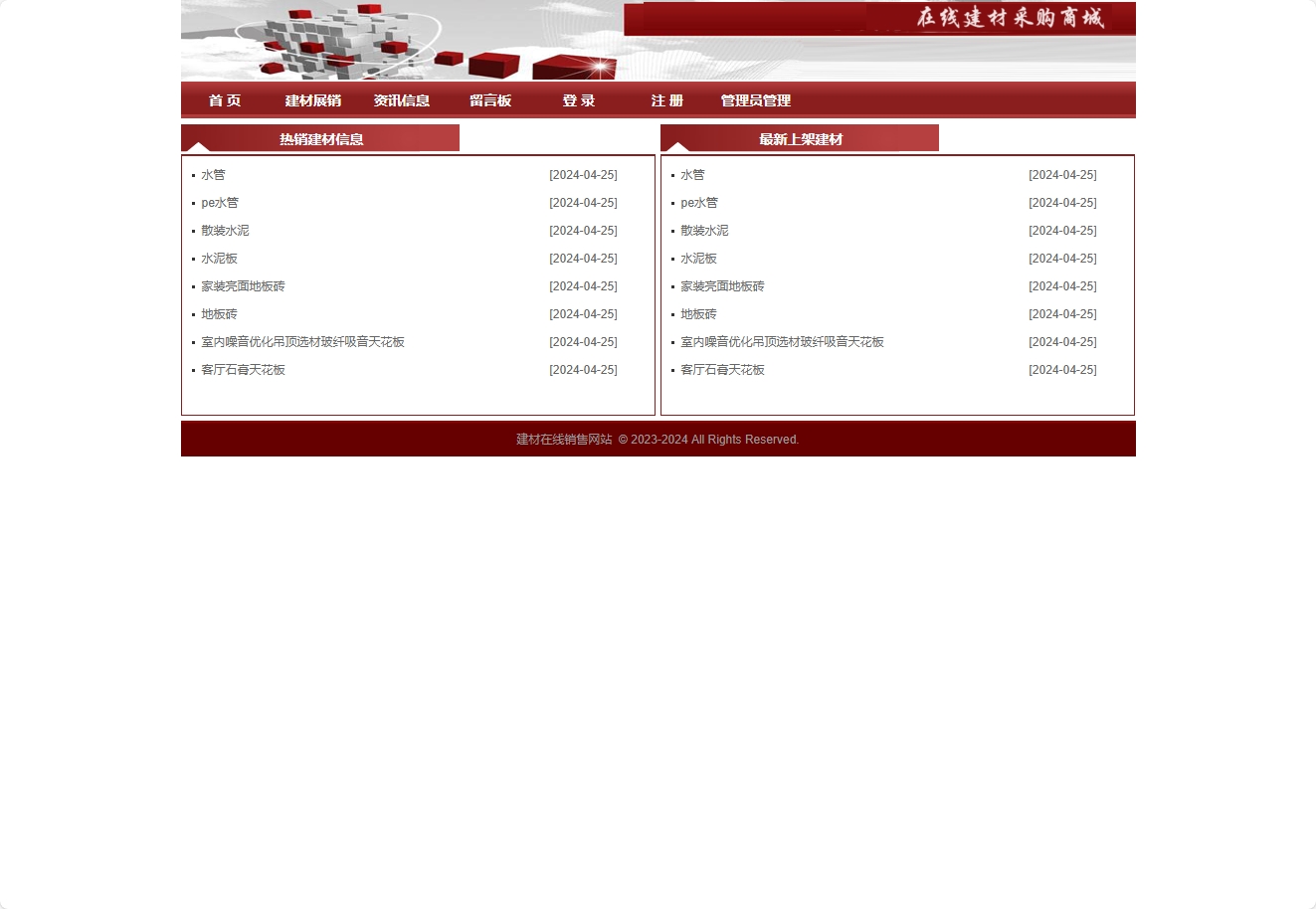Viewport: 1316px width, 909px height.
Task: Click the 热销建材信息 section header
Action: (320, 138)
